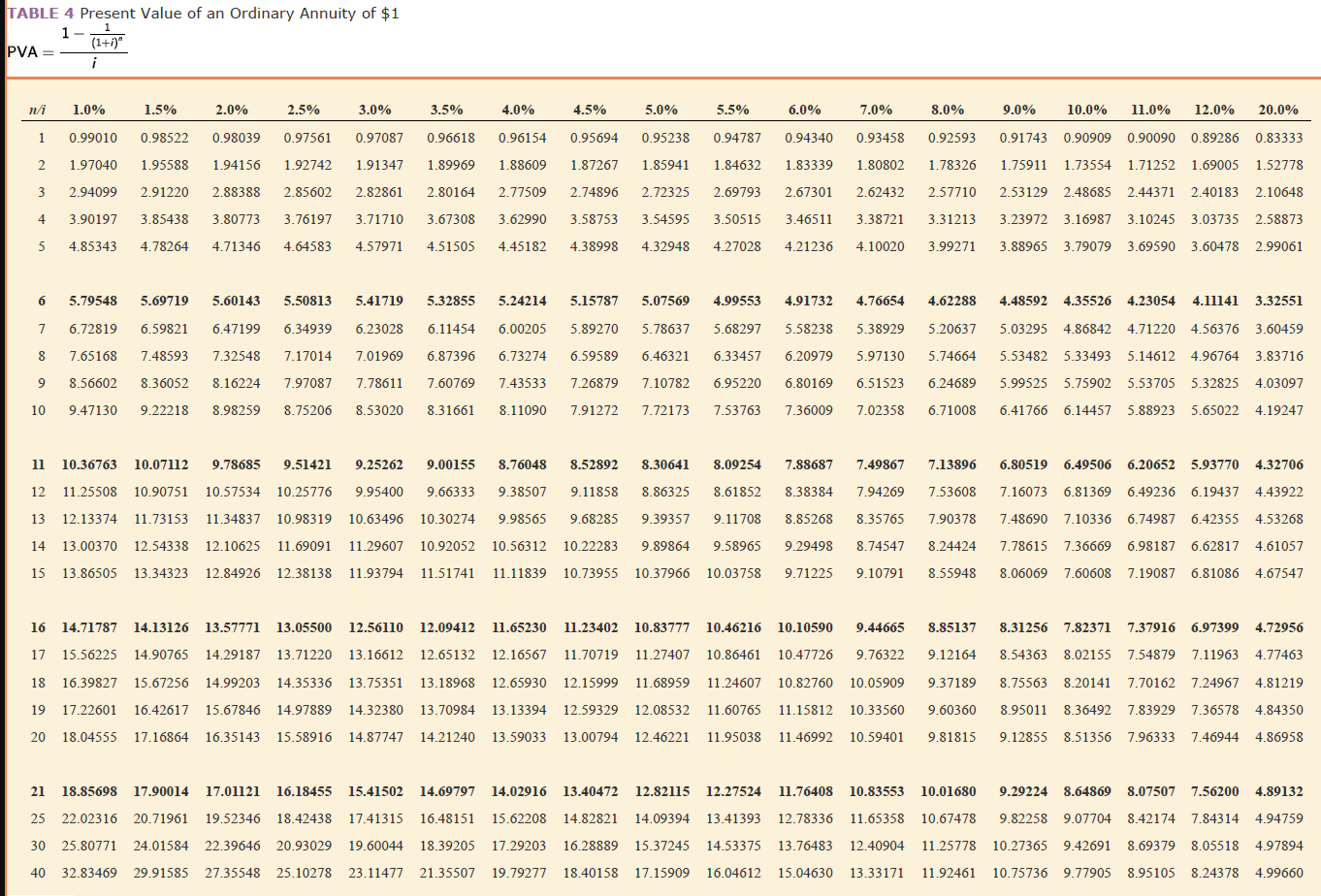1321x896 pixels.
Task: Click the 2.5% column header
Action: [x=304, y=110]
